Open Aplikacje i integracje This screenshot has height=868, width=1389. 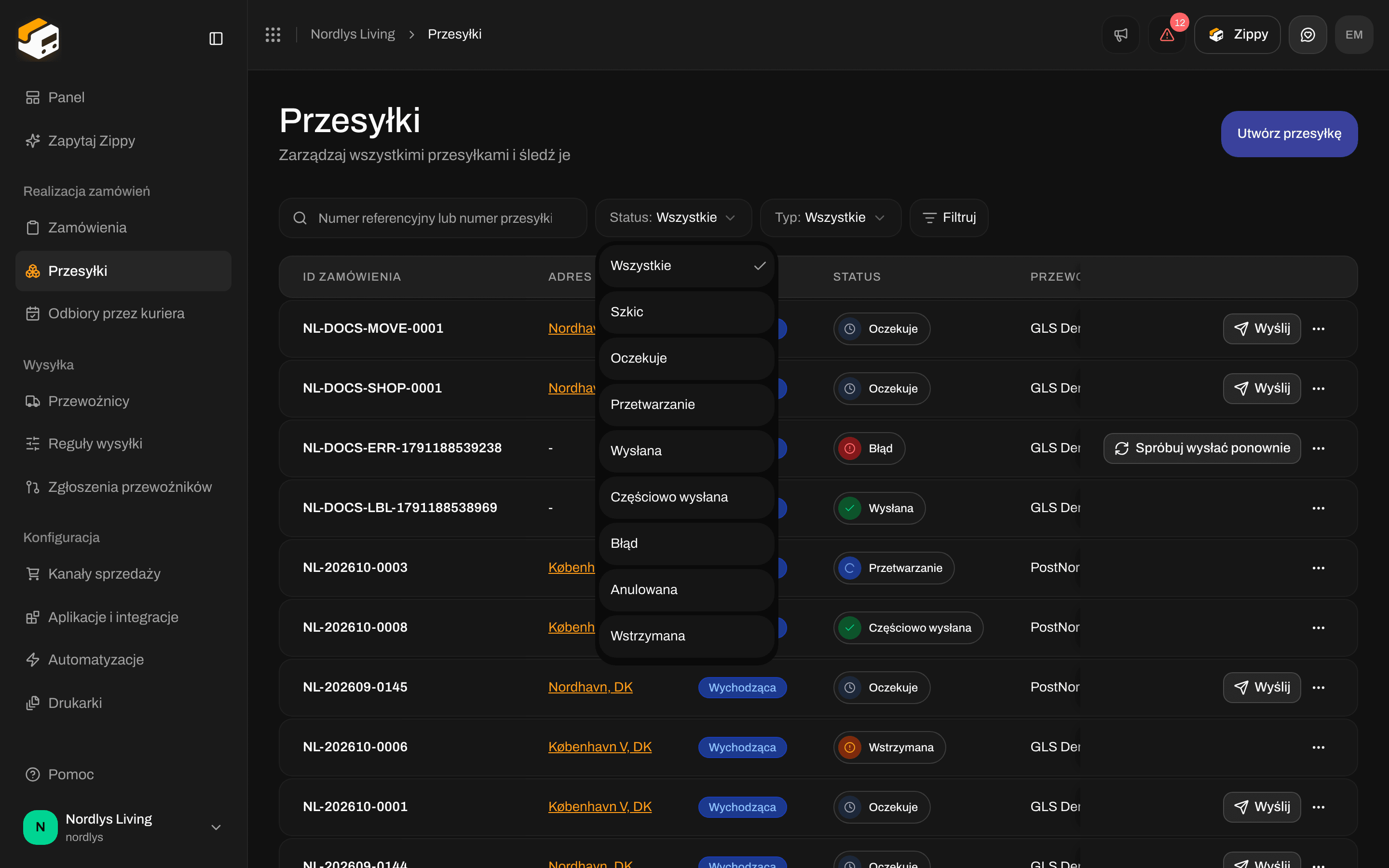click(x=123, y=617)
